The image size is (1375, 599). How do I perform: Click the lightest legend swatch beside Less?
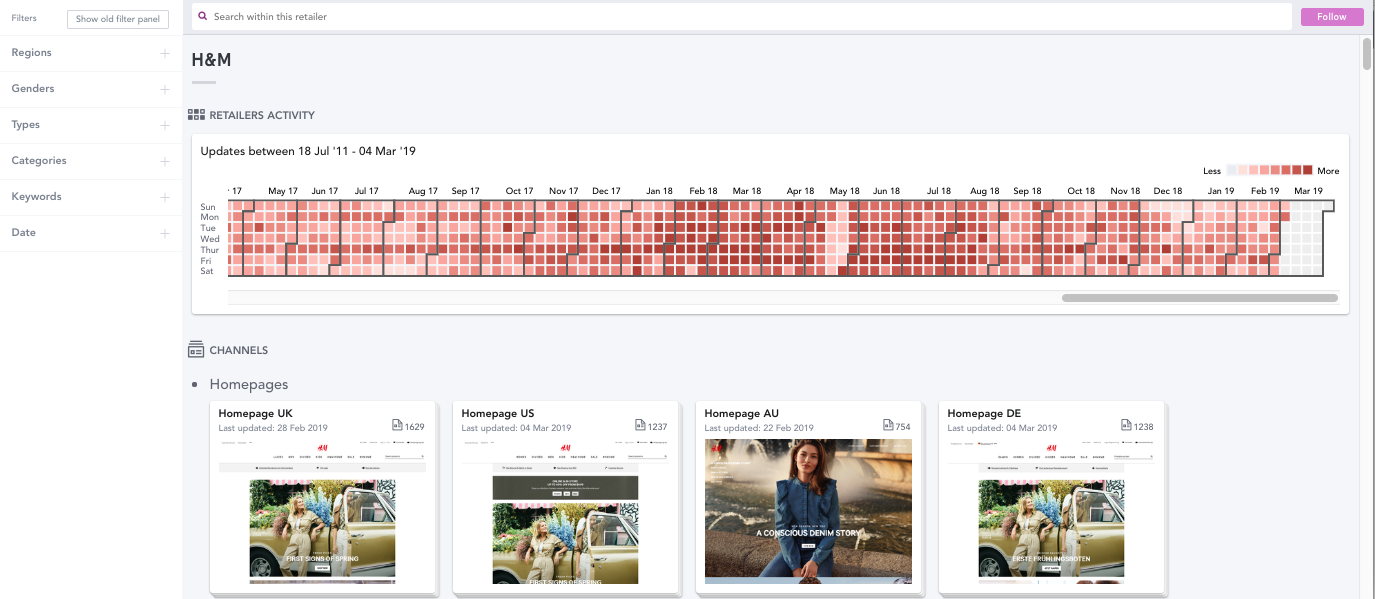coord(1232,170)
